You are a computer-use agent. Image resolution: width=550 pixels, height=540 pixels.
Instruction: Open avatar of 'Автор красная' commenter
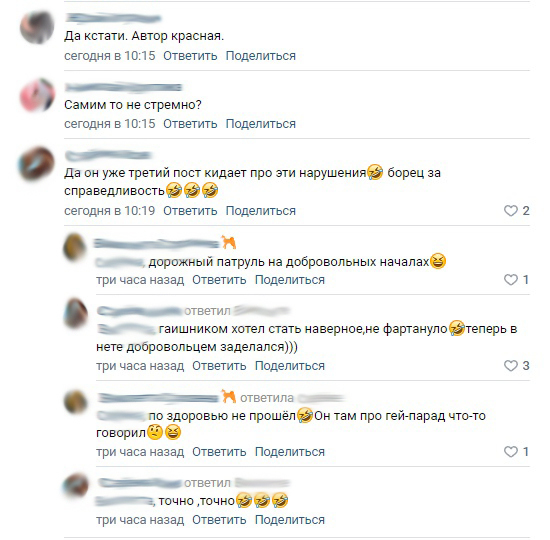(37, 27)
